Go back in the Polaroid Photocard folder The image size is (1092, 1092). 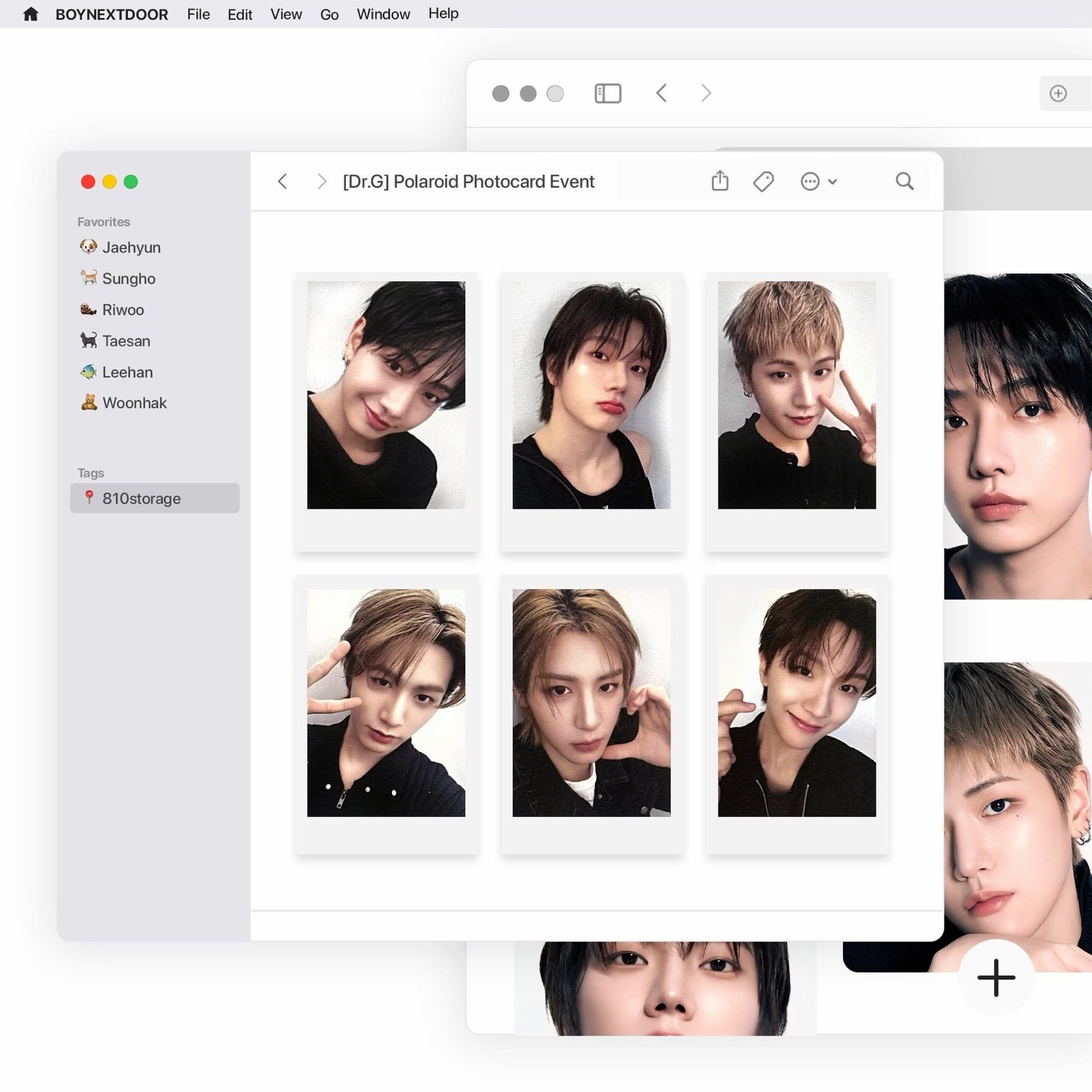283,181
